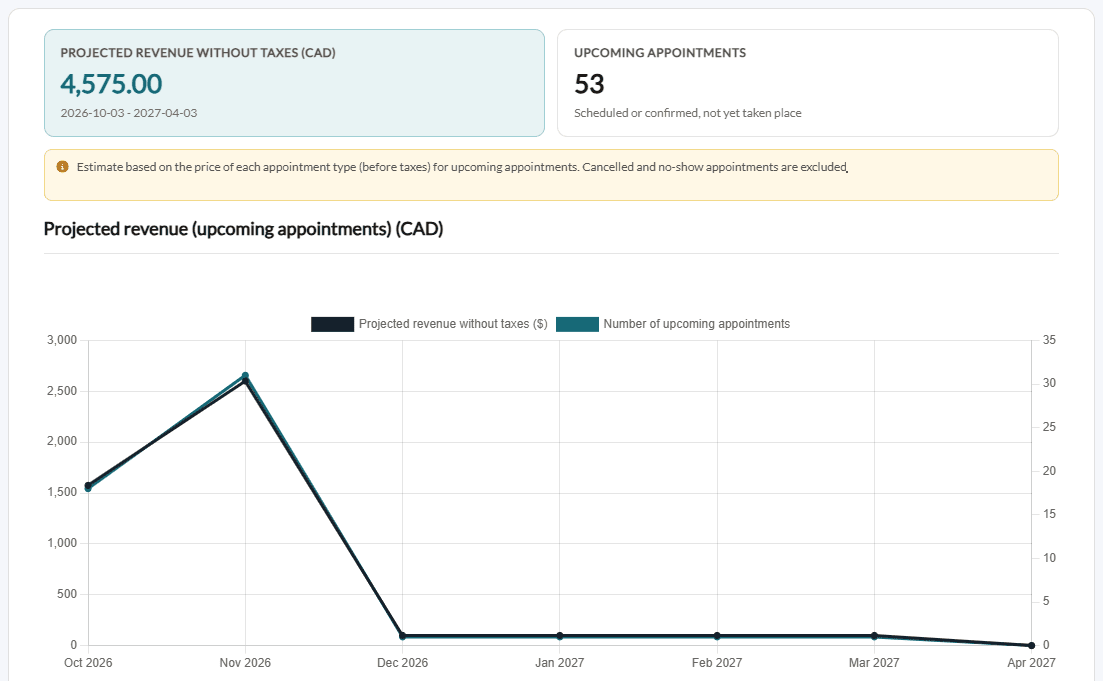Viewport: 1103px width, 681px height.
Task: Click the 'Jan 2027' x-axis label
Action: pos(560,663)
